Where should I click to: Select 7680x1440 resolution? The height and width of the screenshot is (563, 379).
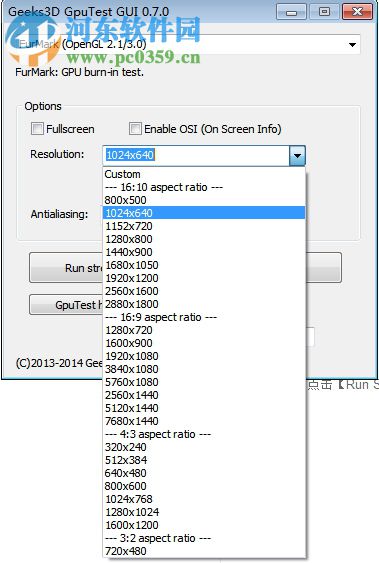[x=204, y=421]
